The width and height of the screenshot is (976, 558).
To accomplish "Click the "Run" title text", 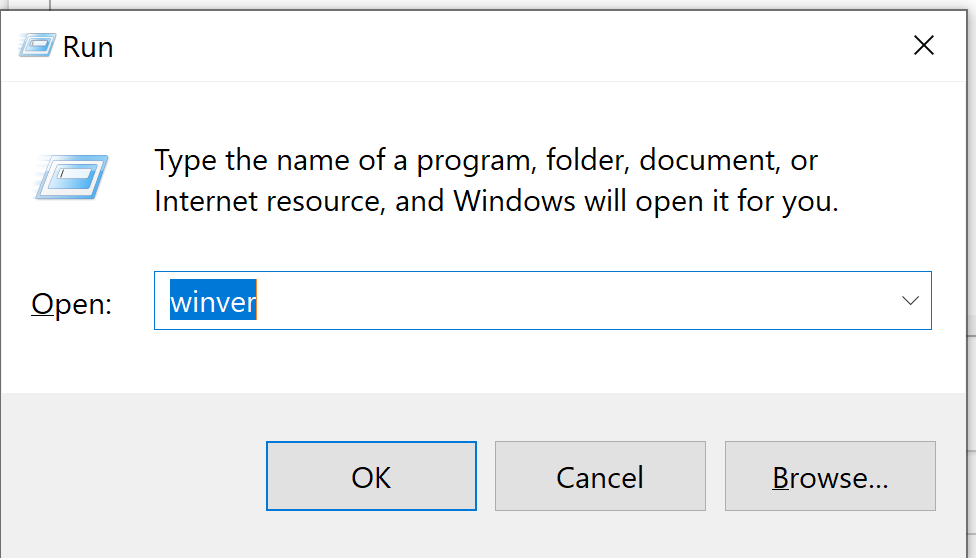I will [88, 47].
